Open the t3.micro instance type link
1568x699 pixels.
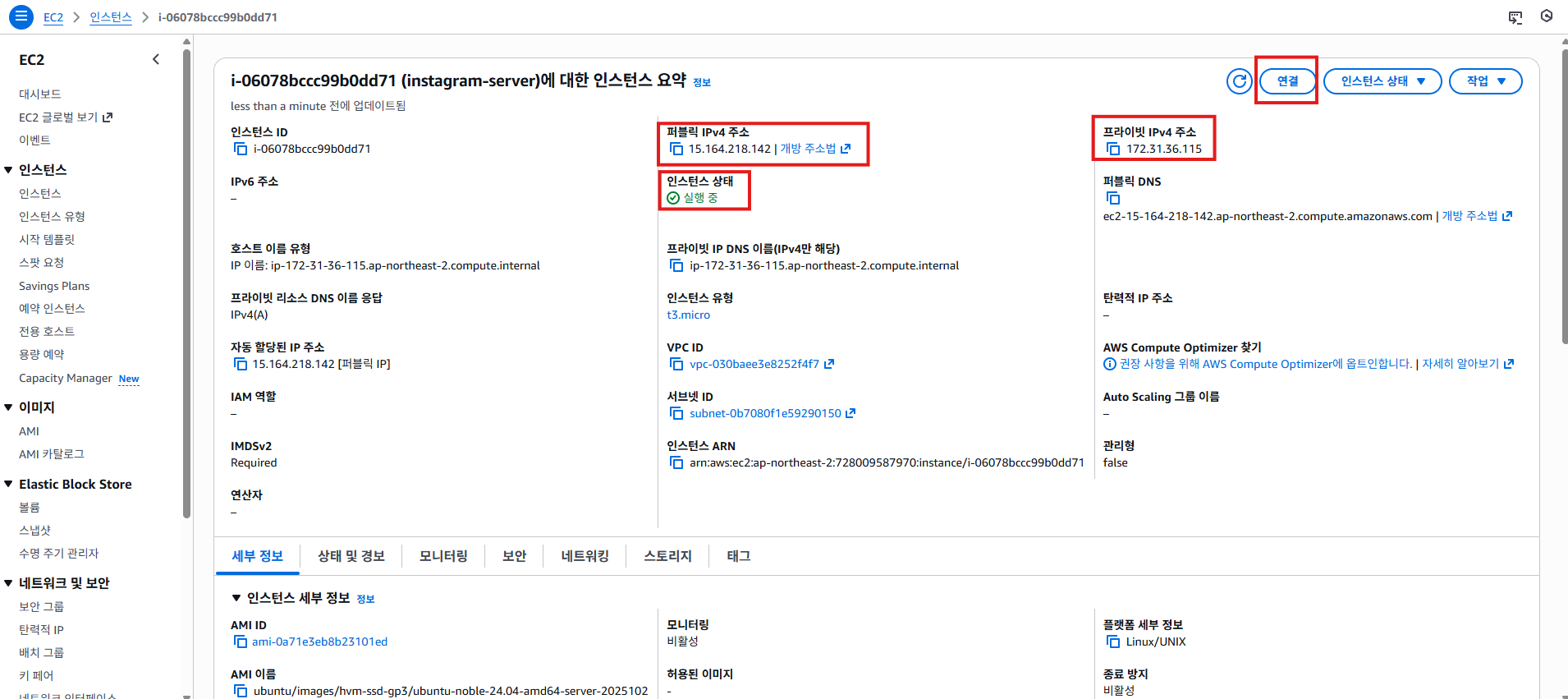(x=688, y=315)
